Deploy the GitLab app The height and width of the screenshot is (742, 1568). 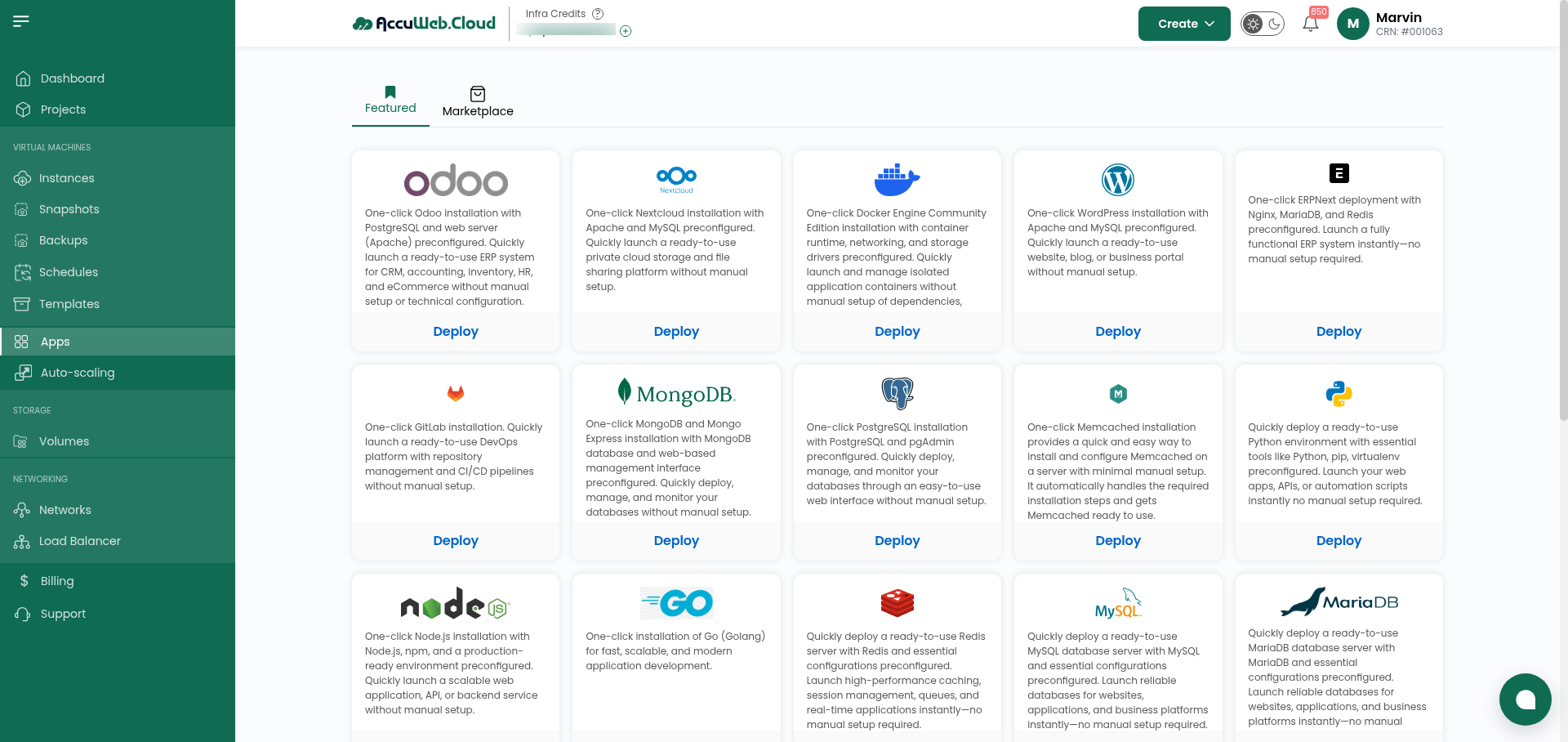tap(456, 541)
